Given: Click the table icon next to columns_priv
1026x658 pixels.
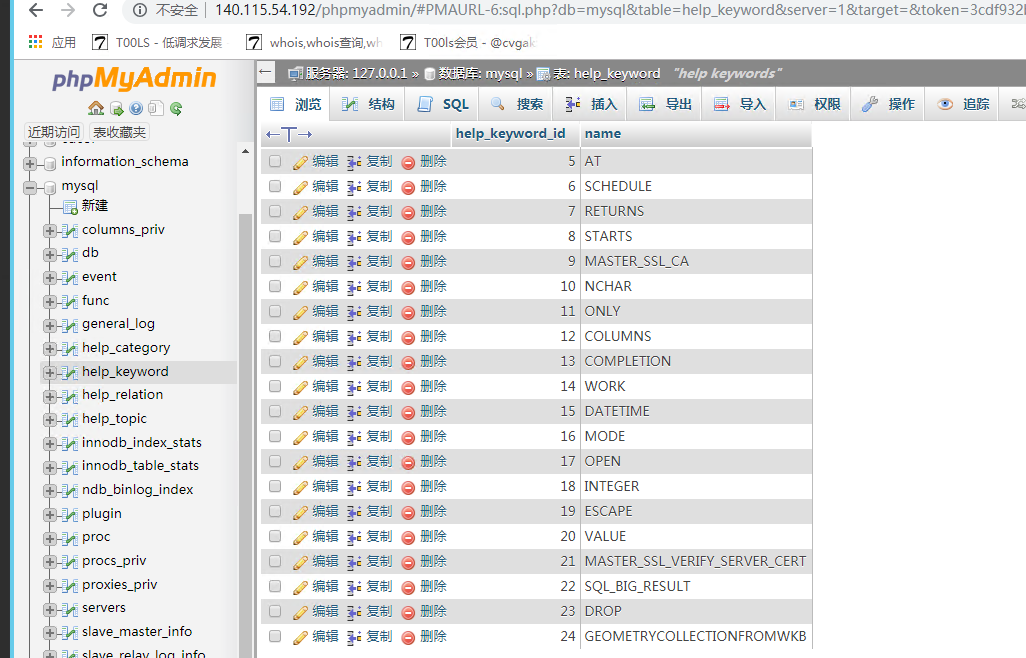Looking at the screenshot, I should click(70, 230).
